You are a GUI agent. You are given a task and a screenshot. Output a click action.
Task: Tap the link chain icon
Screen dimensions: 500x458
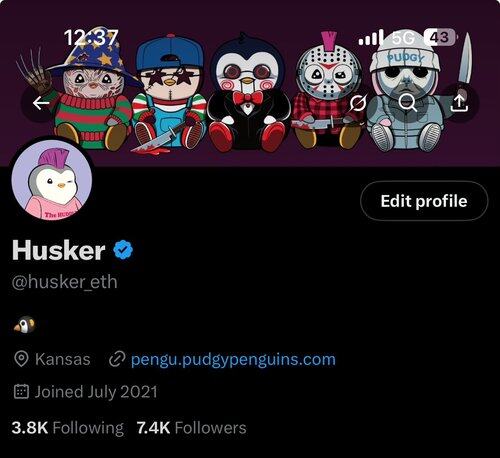[117, 359]
